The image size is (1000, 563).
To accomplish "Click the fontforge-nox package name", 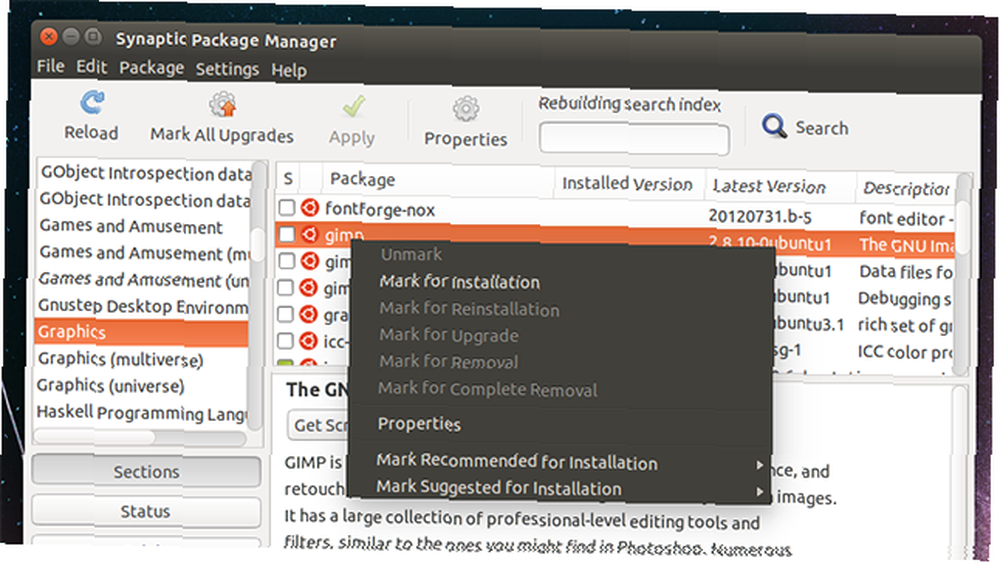I will pos(380,209).
